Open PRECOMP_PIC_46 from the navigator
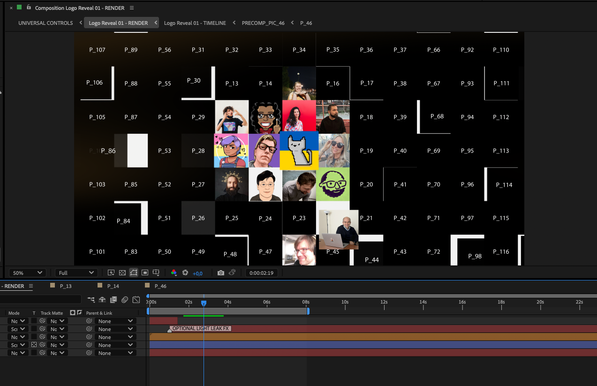The image size is (597, 386). [x=263, y=23]
